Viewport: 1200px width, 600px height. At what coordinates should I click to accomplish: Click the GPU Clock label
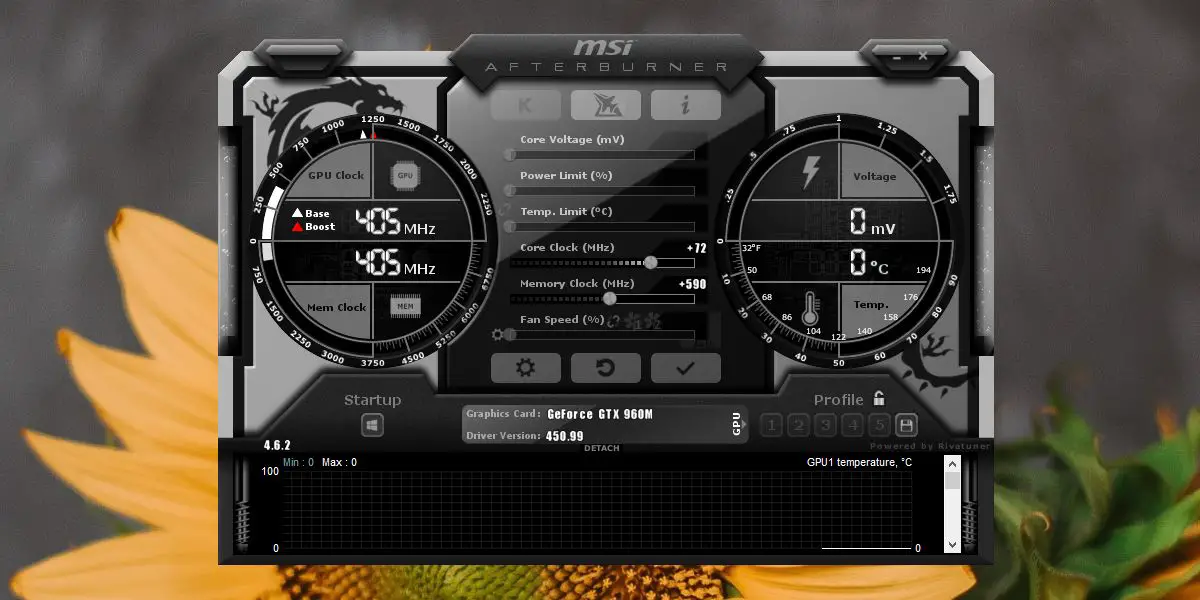pos(336,176)
